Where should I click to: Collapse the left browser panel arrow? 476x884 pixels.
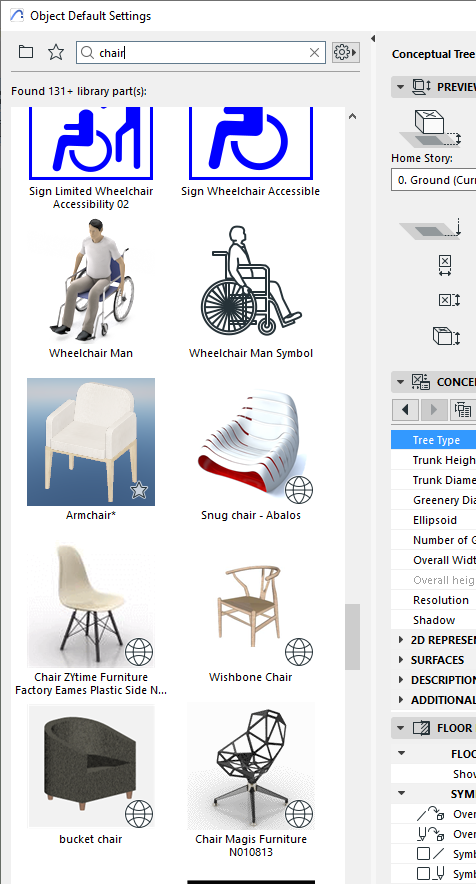coord(373,38)
